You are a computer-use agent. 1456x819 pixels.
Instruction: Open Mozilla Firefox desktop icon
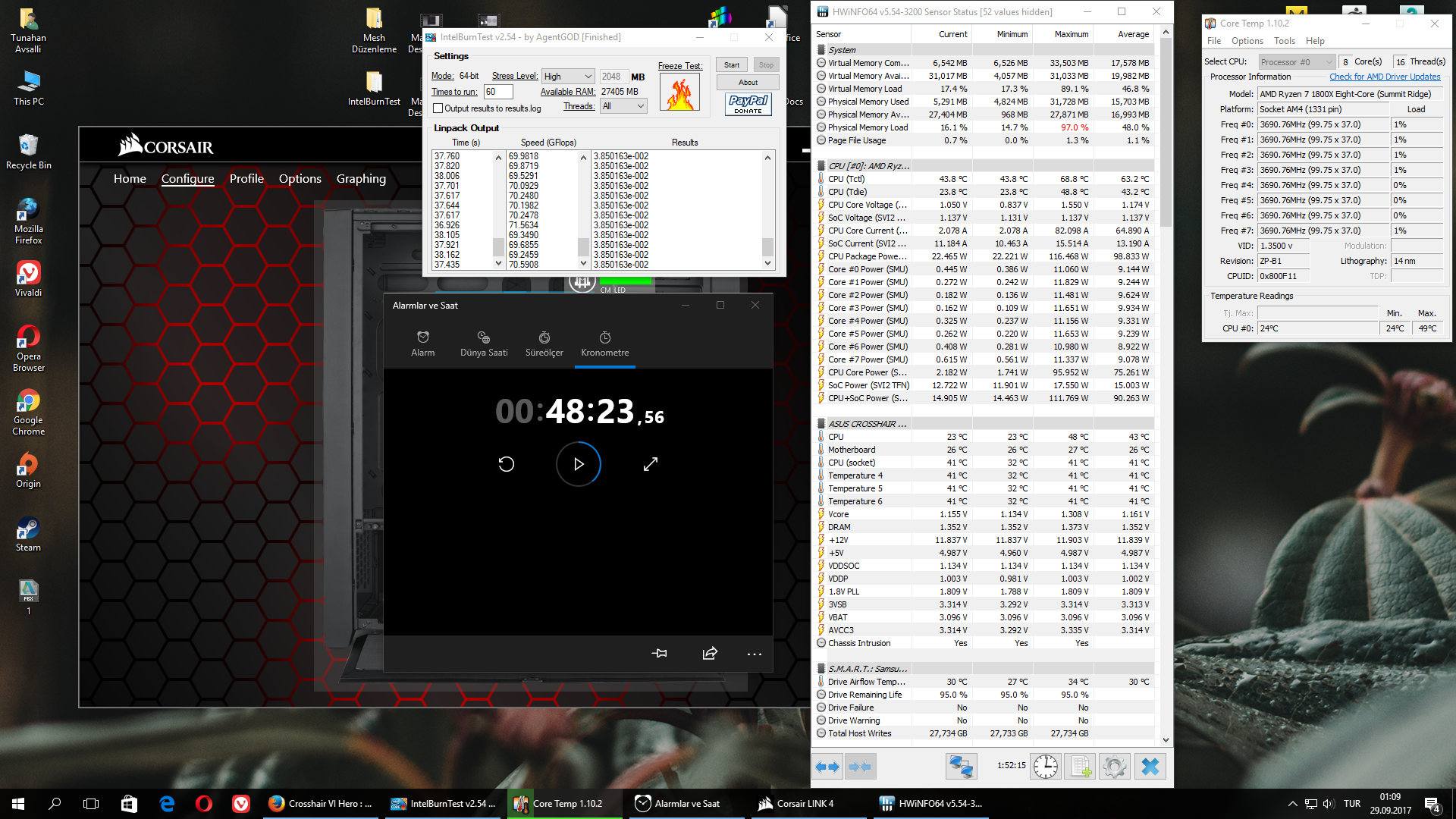[29, 221]
